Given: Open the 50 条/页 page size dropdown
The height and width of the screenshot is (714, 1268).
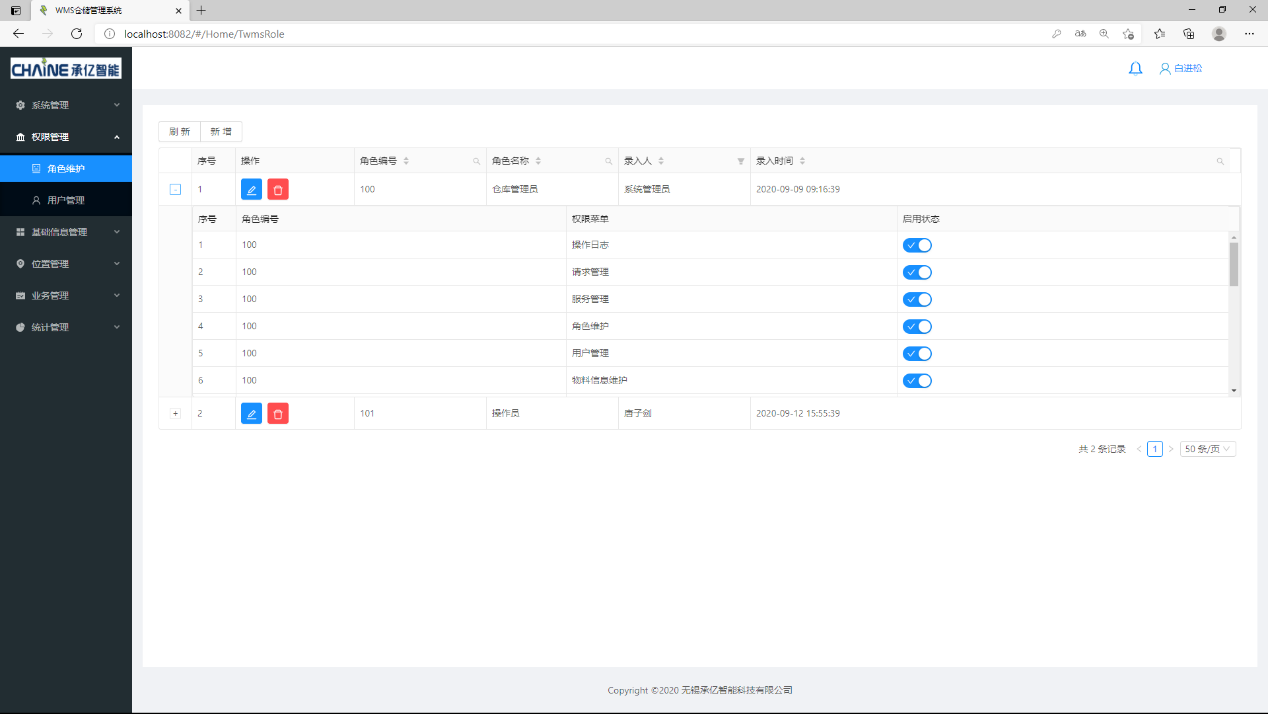Looking at the screenshot, I should (x=1208, y=449).
